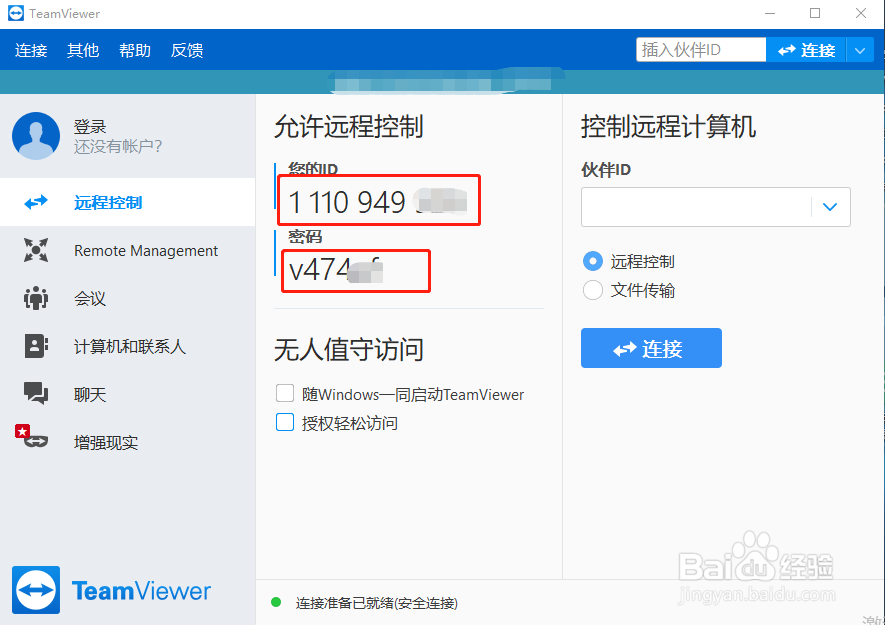Click the 控制远程计算机 heading

[669, 126]
